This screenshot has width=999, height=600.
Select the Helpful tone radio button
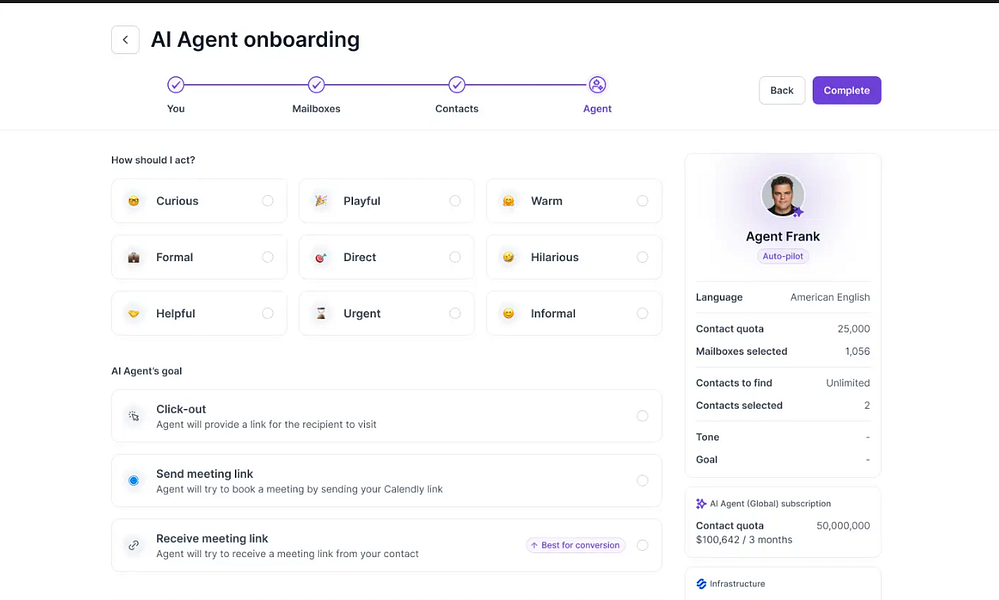(x=268, y=313)
